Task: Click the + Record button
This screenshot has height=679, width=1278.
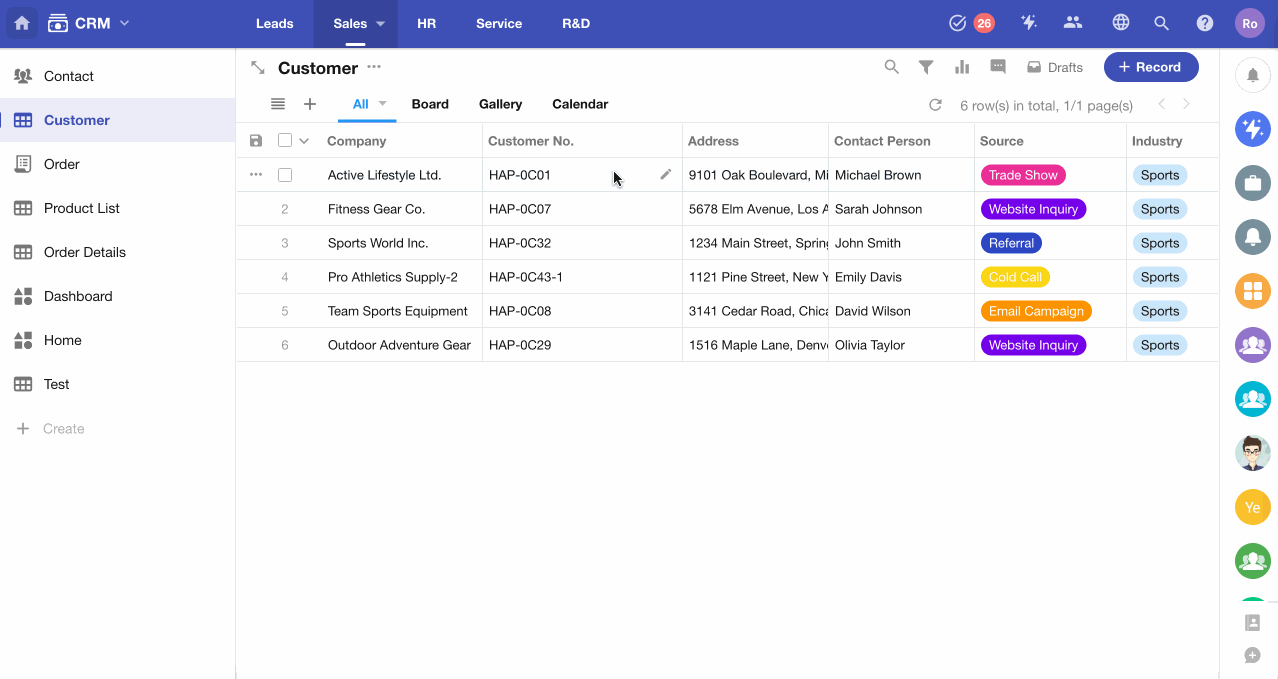Action: point(1150,67)
